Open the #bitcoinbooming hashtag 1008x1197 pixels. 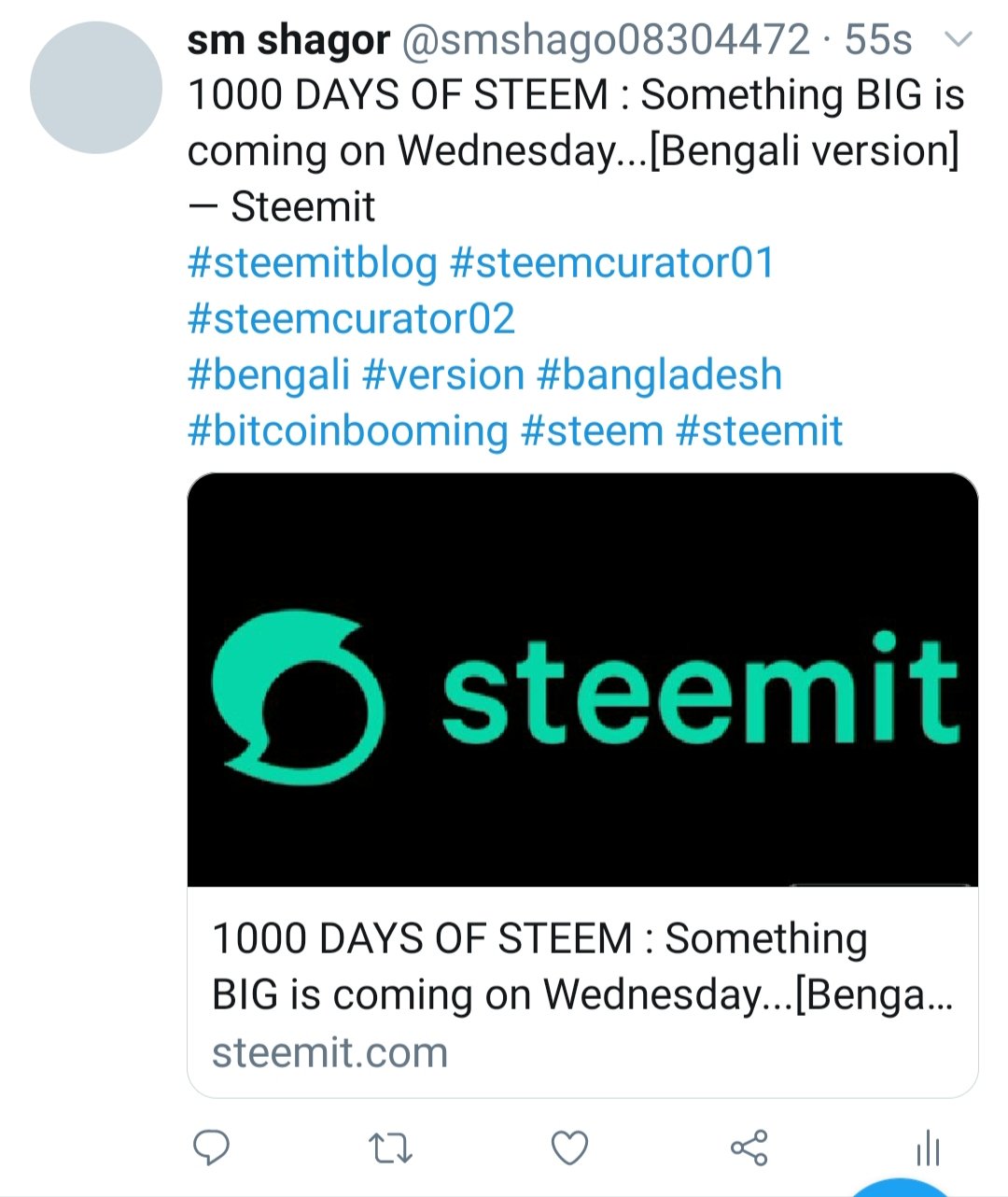(x=348, y=431)
